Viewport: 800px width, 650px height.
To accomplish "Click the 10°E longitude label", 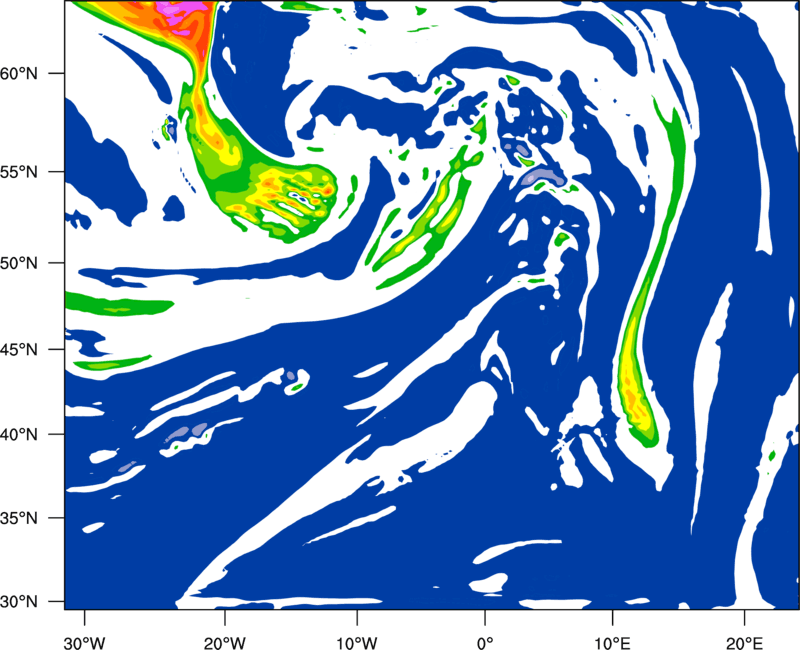I will tap(612, 643).
